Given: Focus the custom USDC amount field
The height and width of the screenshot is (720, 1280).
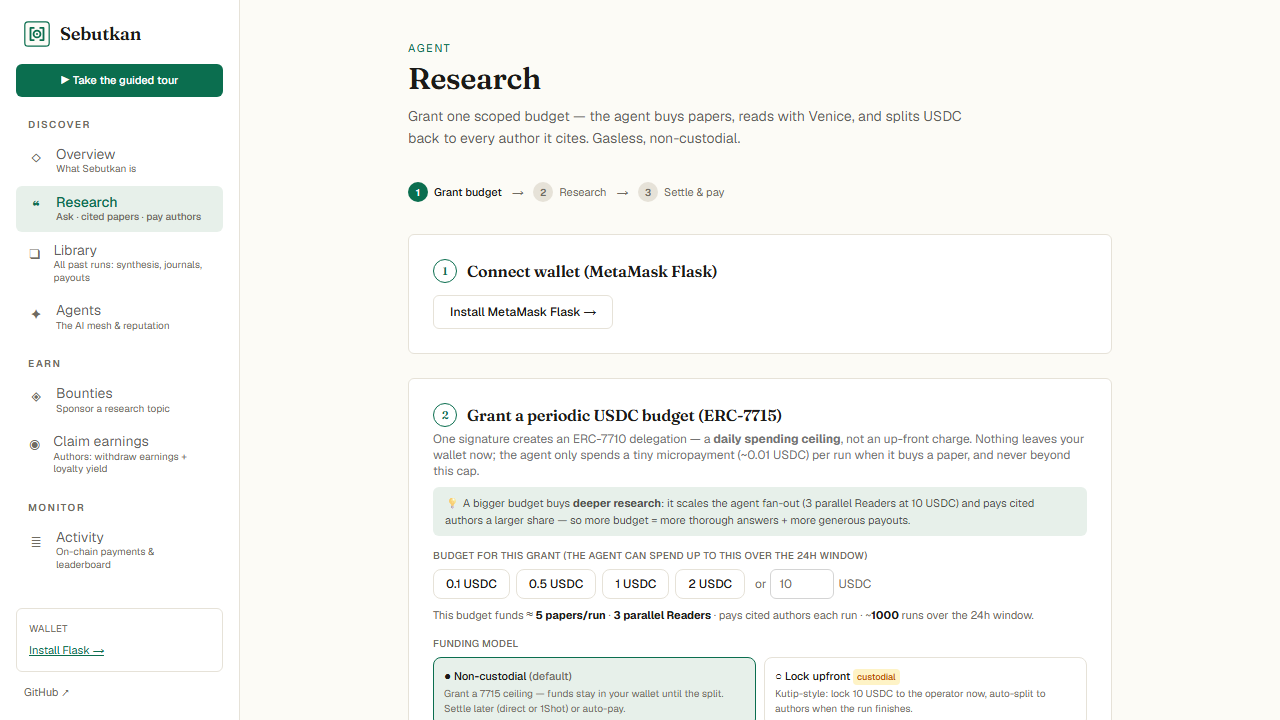Looking at the screenshot, I should pos(802,584).
